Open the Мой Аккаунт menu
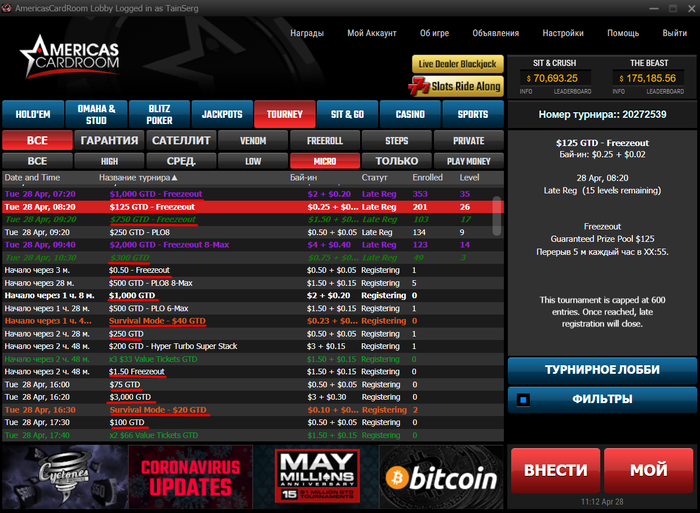Screen dimensions: 700x513 pyautogui.click(x=372, y=33)
